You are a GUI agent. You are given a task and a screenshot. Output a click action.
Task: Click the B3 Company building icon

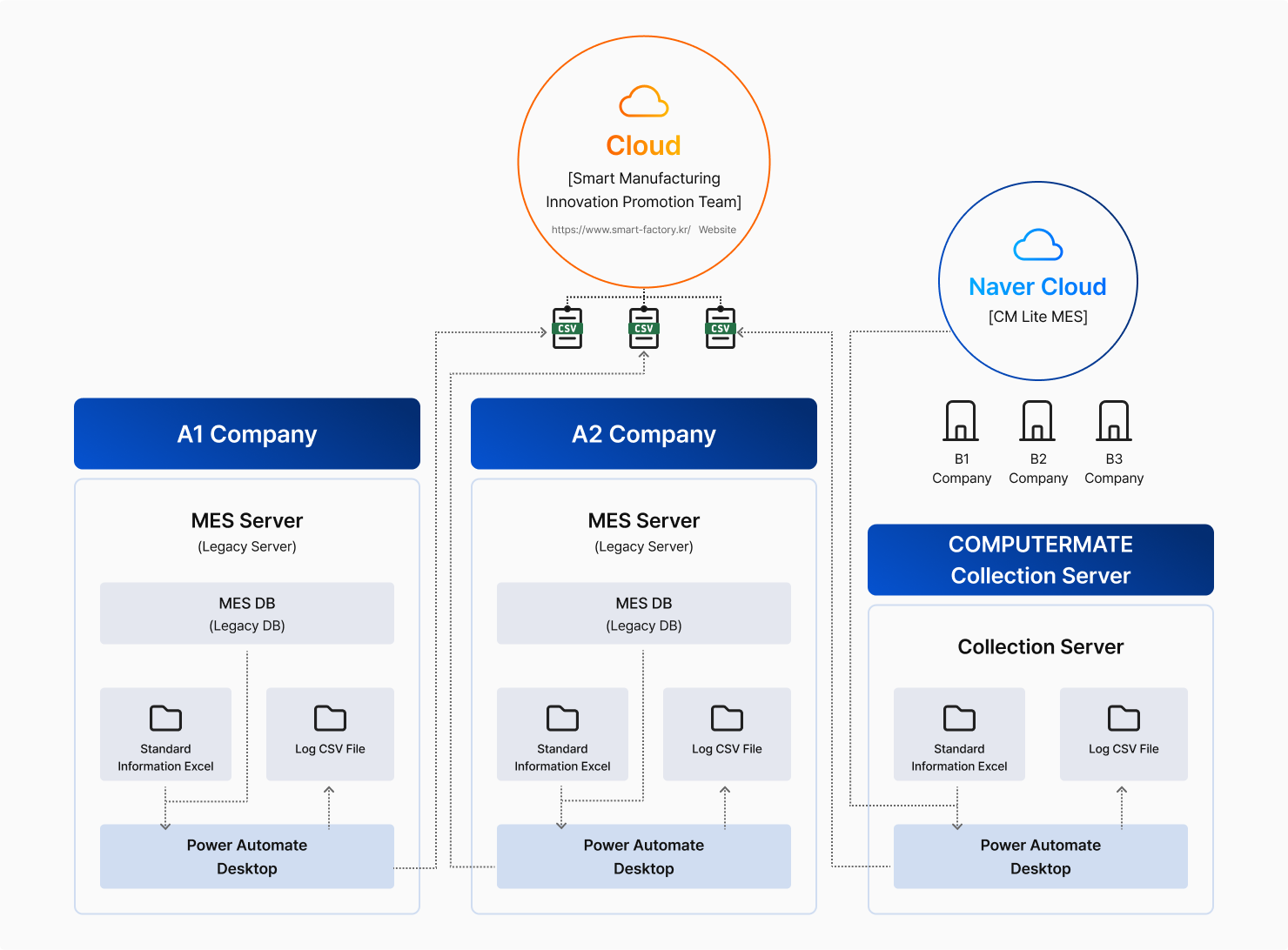click(1114, 421)
